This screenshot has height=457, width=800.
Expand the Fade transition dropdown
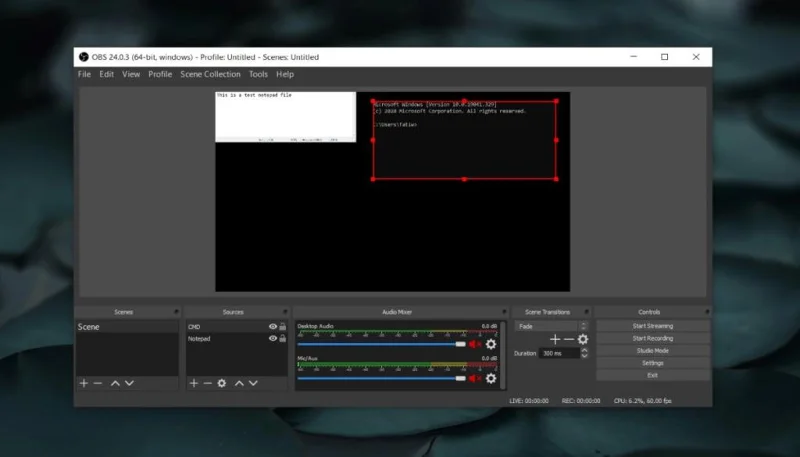point(583,326)
